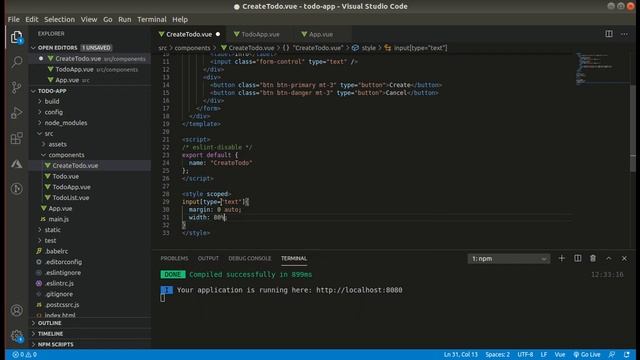640x360 pixels.
Task: Click the Vue language mode indicator
Action: pyautogui.click(x=560, y=355)
